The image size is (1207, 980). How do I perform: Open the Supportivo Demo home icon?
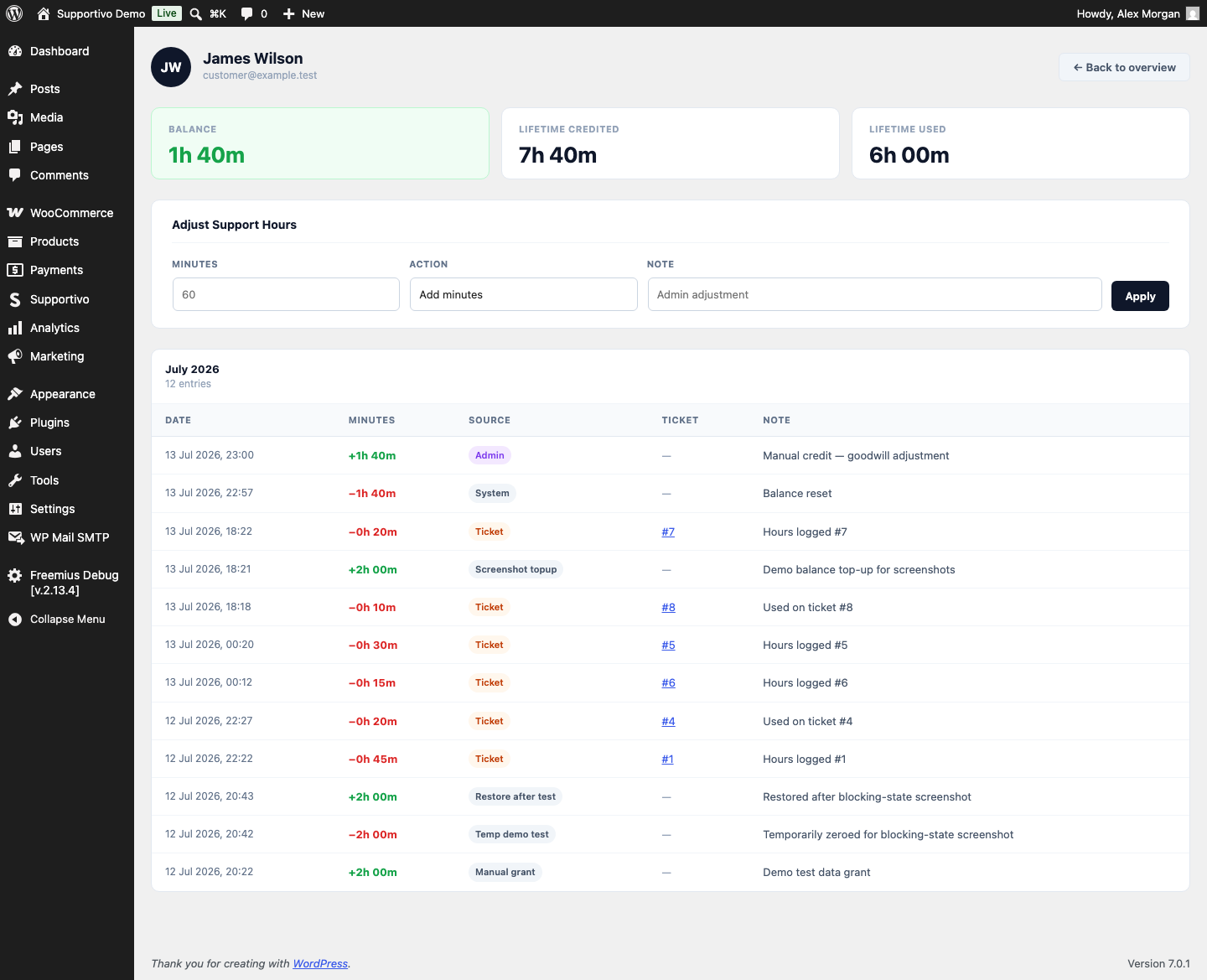[44, 13]
